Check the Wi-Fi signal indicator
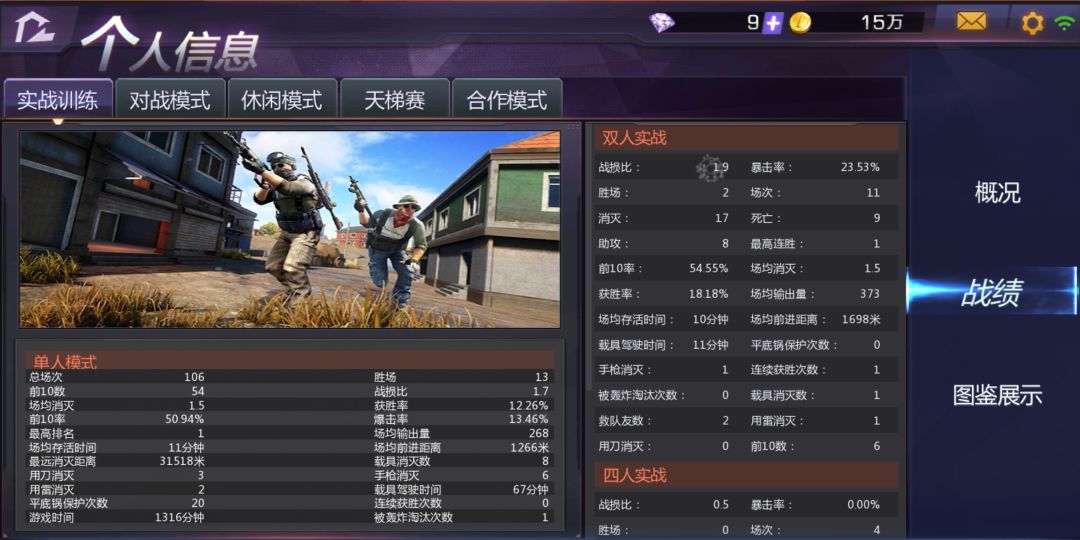Viewport: 1080px width, 540px height. (1064, 23)
